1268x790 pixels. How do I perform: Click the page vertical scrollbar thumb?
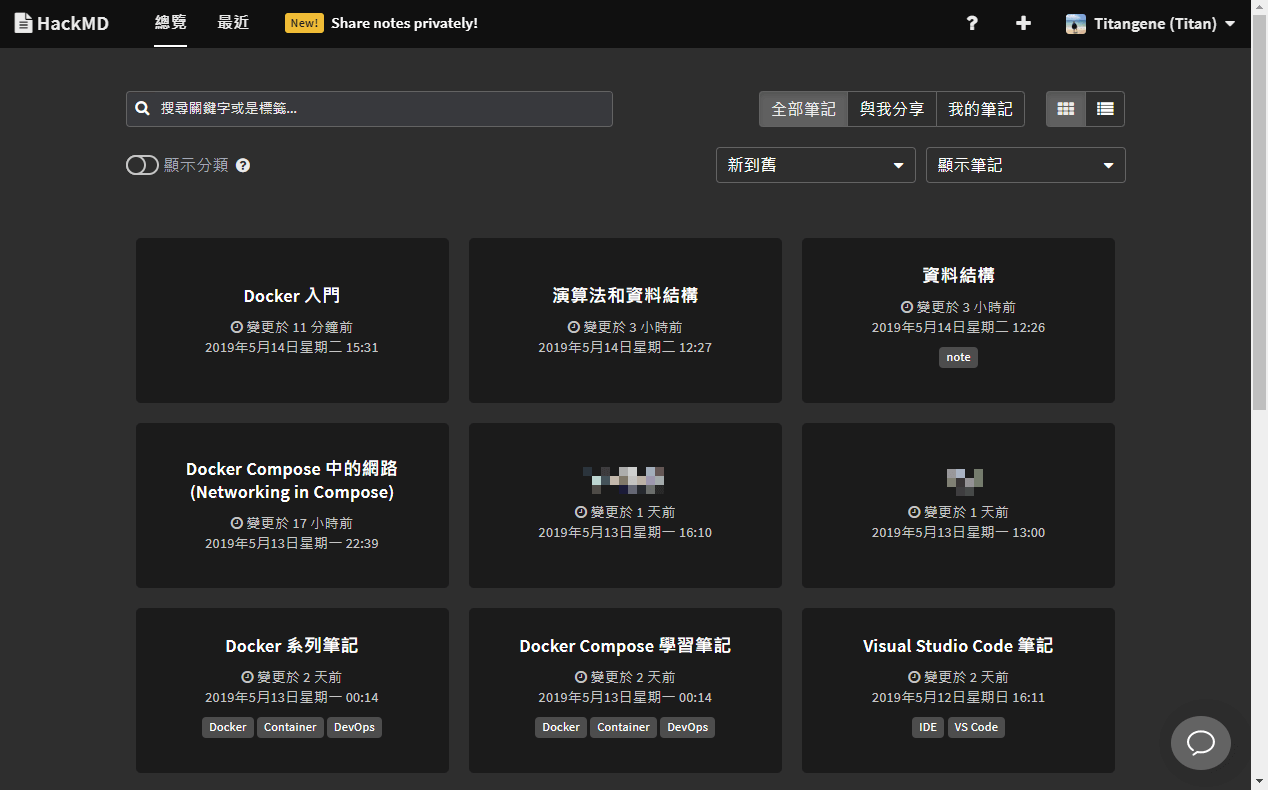1259,212
